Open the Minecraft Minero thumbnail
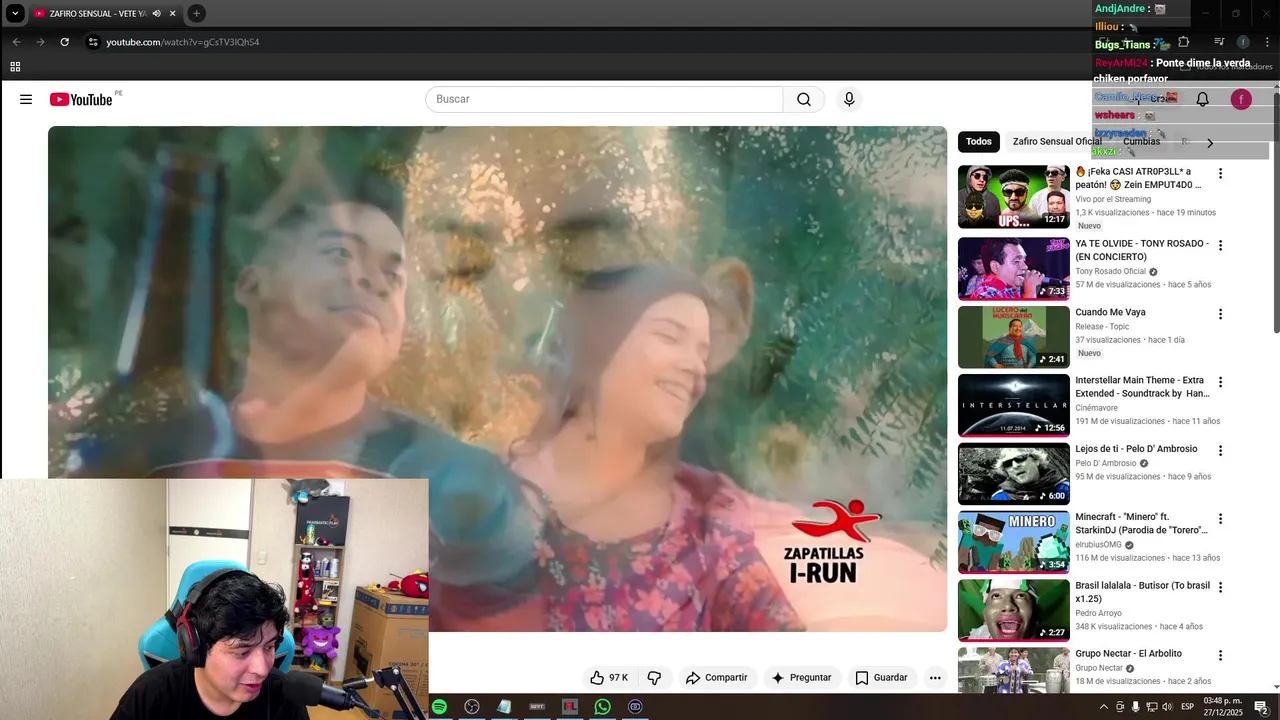The height and width of the screenshot is (720, 1280). [1014, 542]
